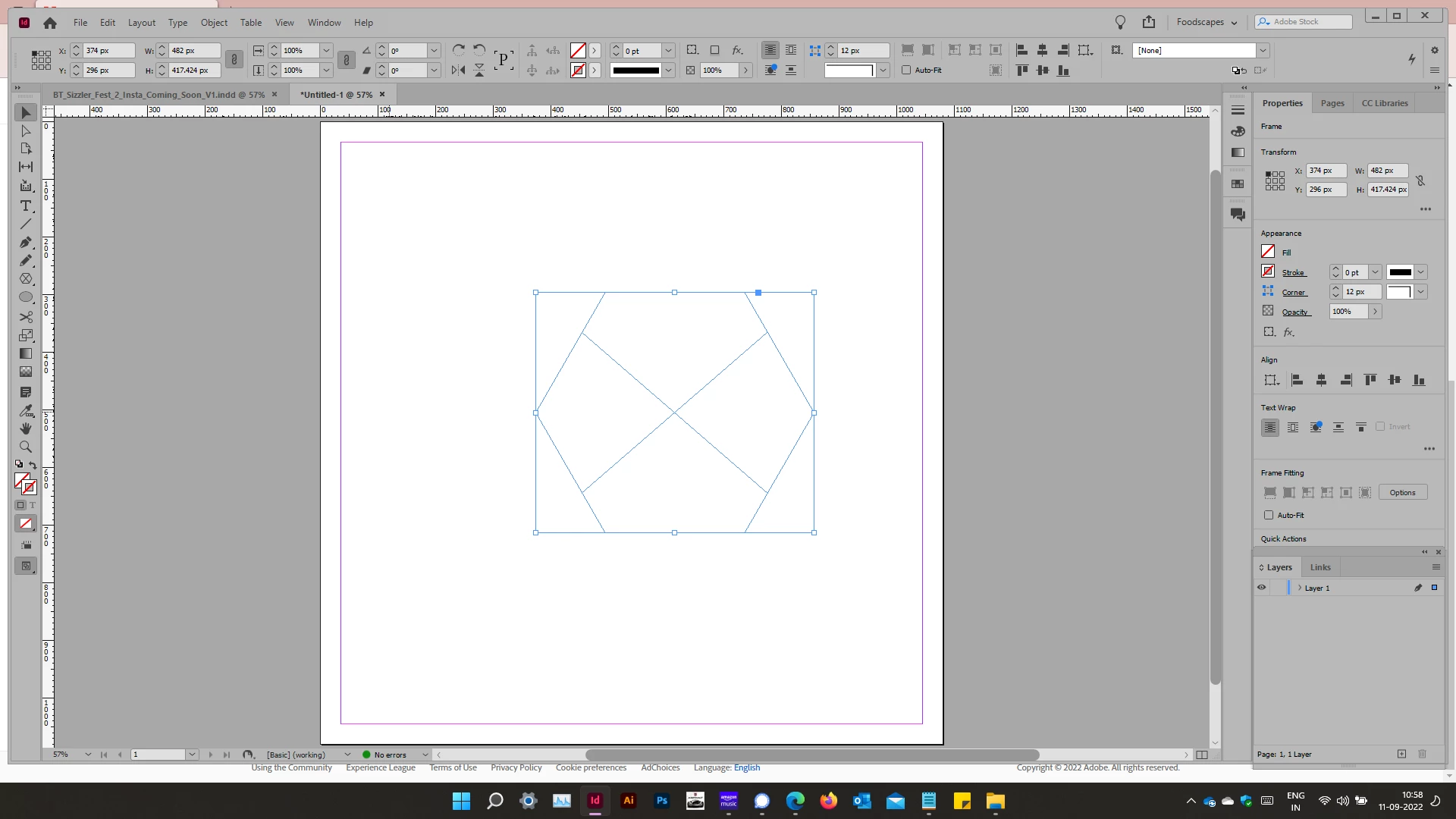Open the Foodscapes workspace dropdown

pyautogui.click(x=1207, y=22)
